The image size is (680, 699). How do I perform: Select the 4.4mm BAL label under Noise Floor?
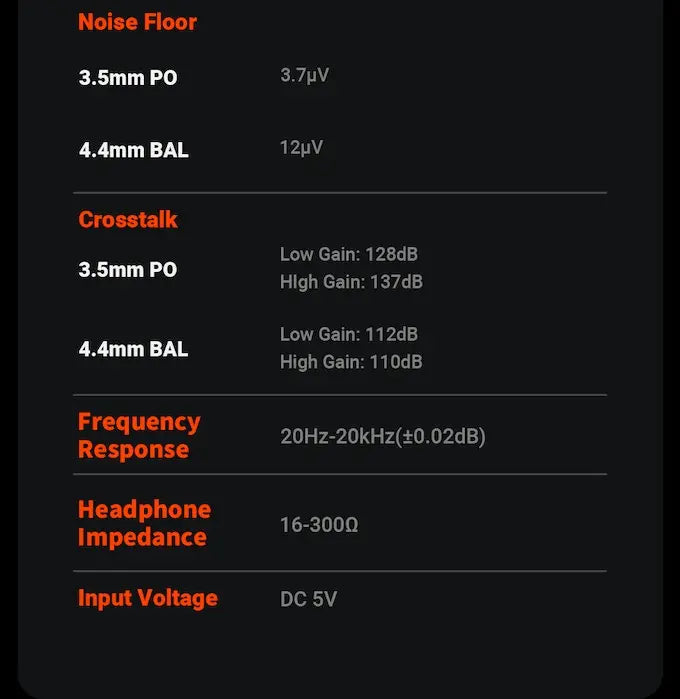(133, 150)
